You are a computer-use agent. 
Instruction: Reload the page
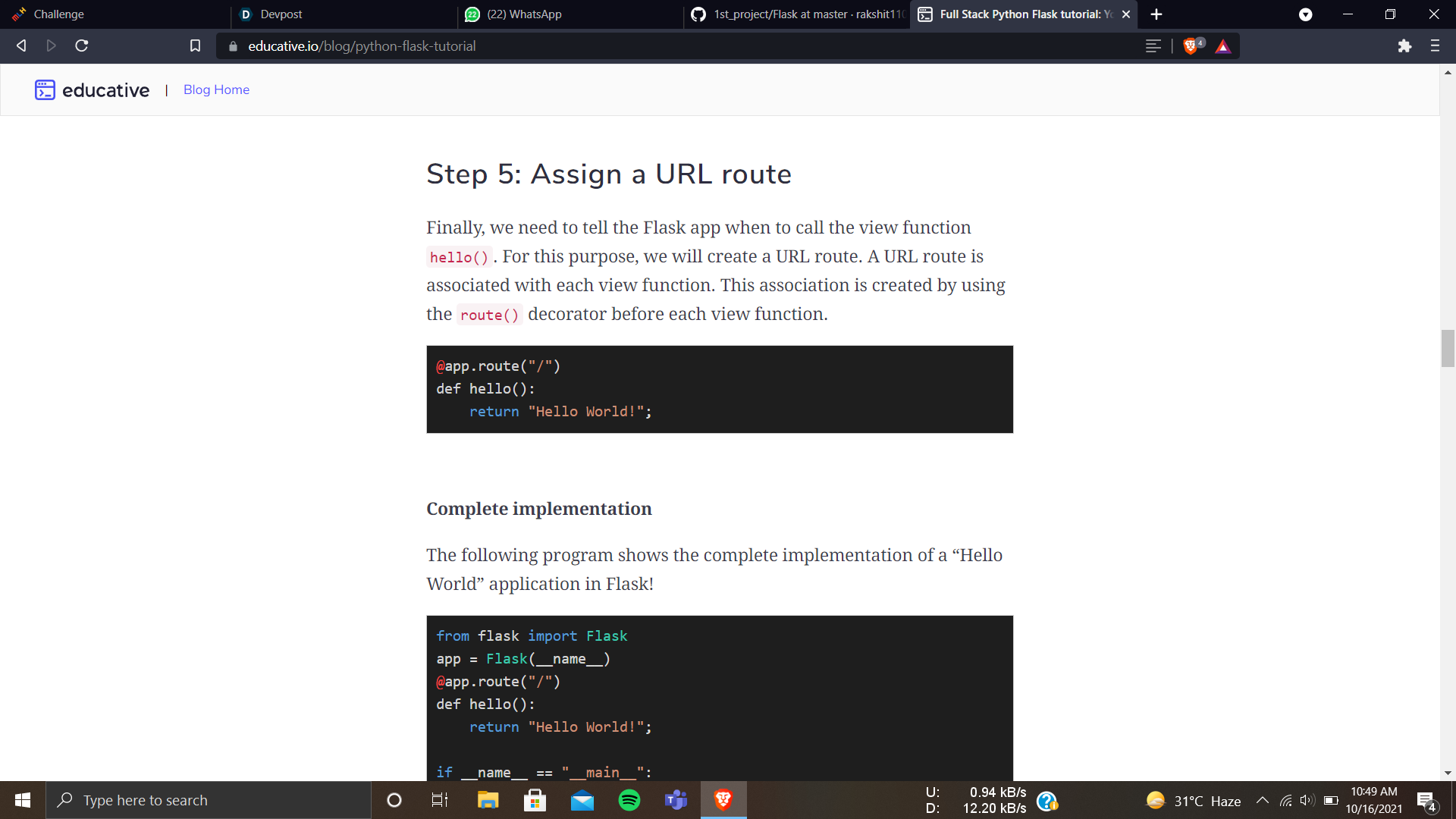pyautogui.click(x=82, y=46)
